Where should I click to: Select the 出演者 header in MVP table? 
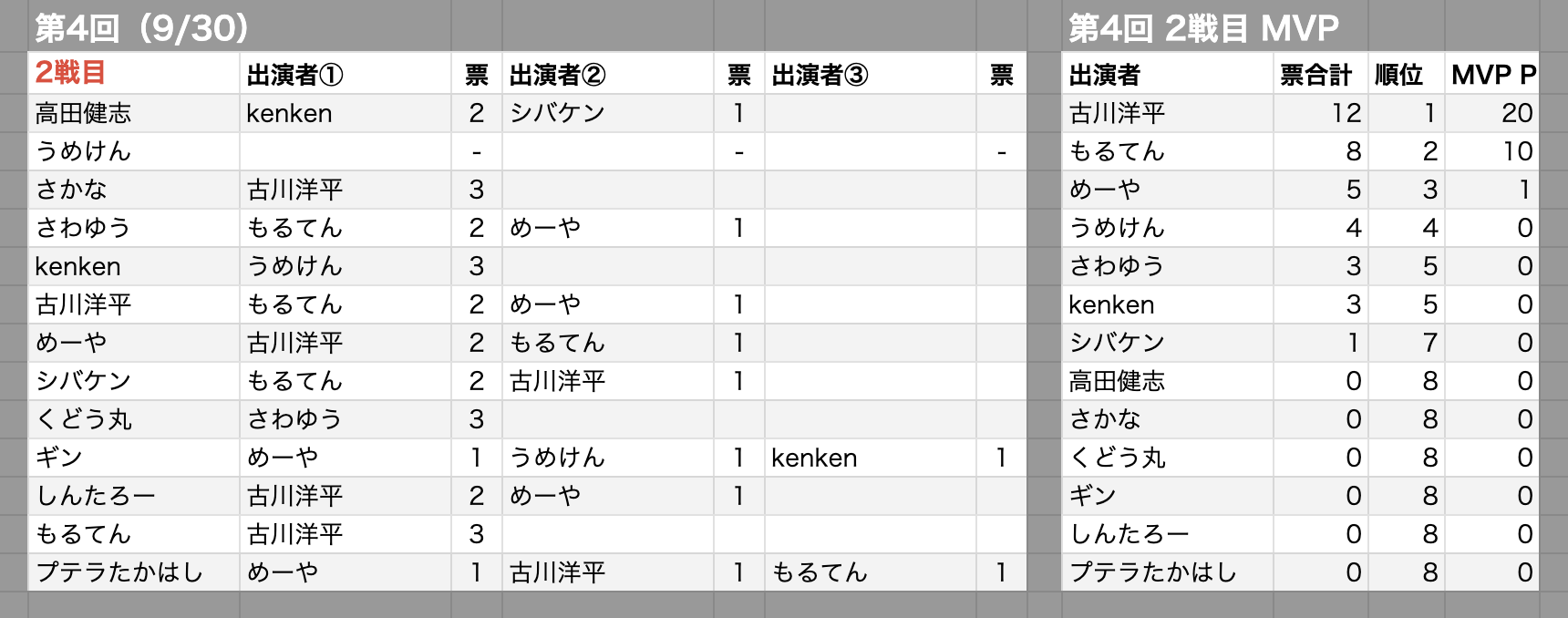pyautogui.click(x=1104, y=75)
